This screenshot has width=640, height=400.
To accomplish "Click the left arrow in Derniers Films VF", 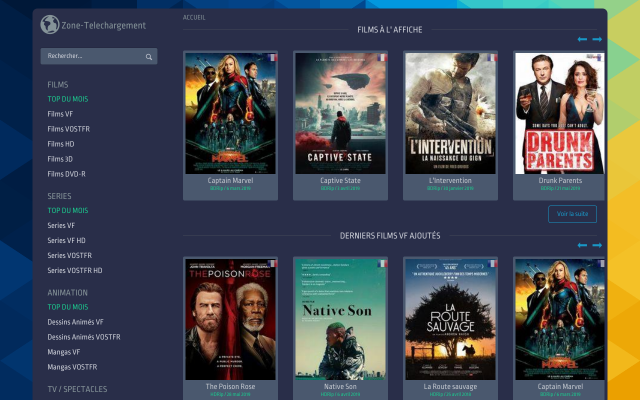I will (x=582, y=245).
